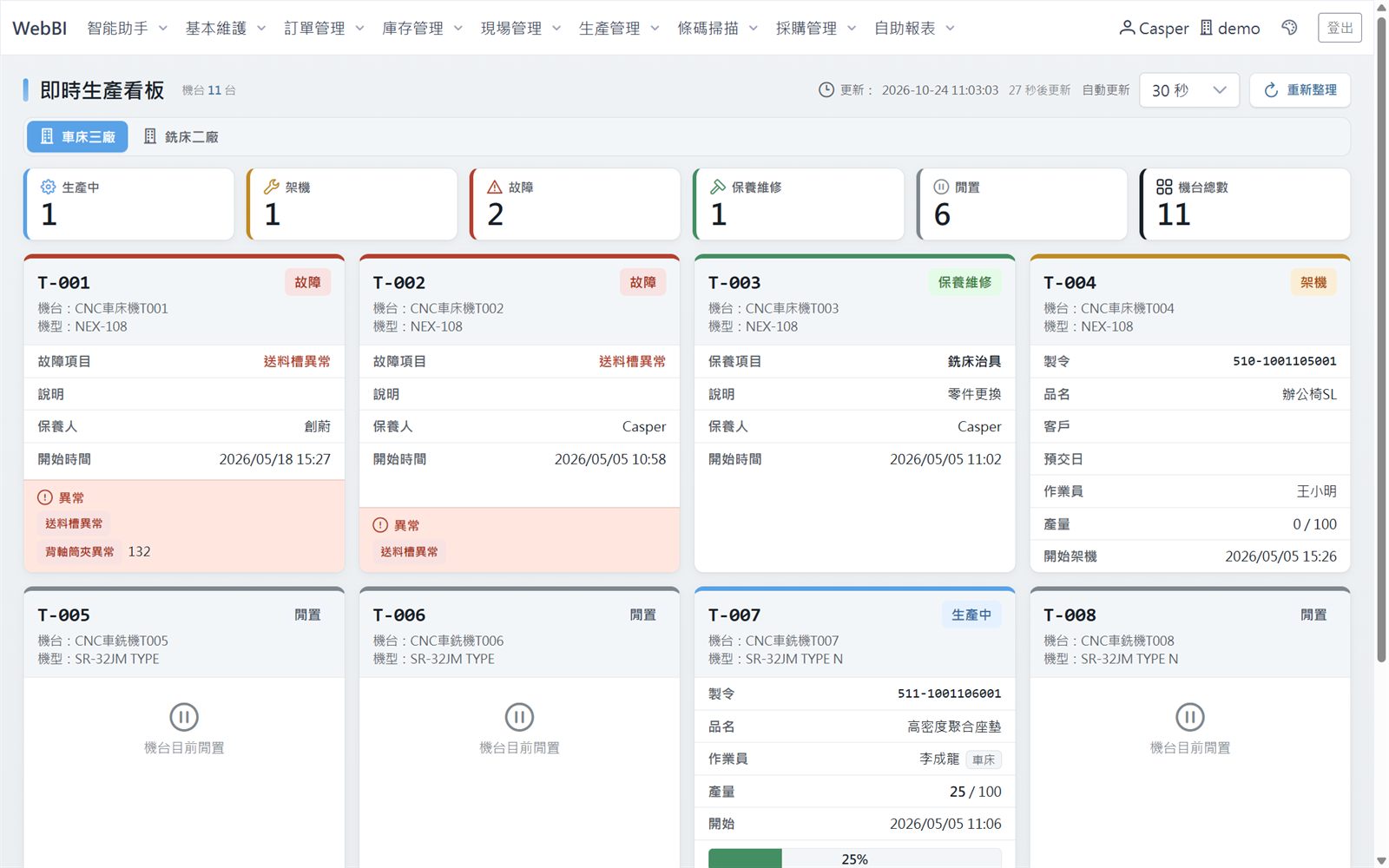Viewport: 1389px width, 868px height.
Task: Click the gear icon on 生產中 summary card
Action: point(49,187)
